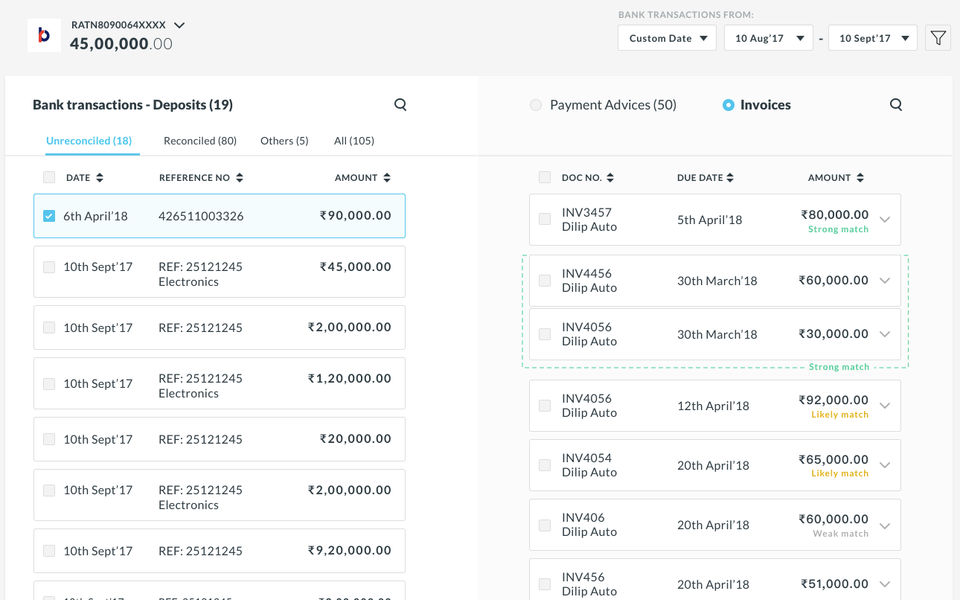Open the filter funnel icon

pyautogui.click(x=937, y=38)
